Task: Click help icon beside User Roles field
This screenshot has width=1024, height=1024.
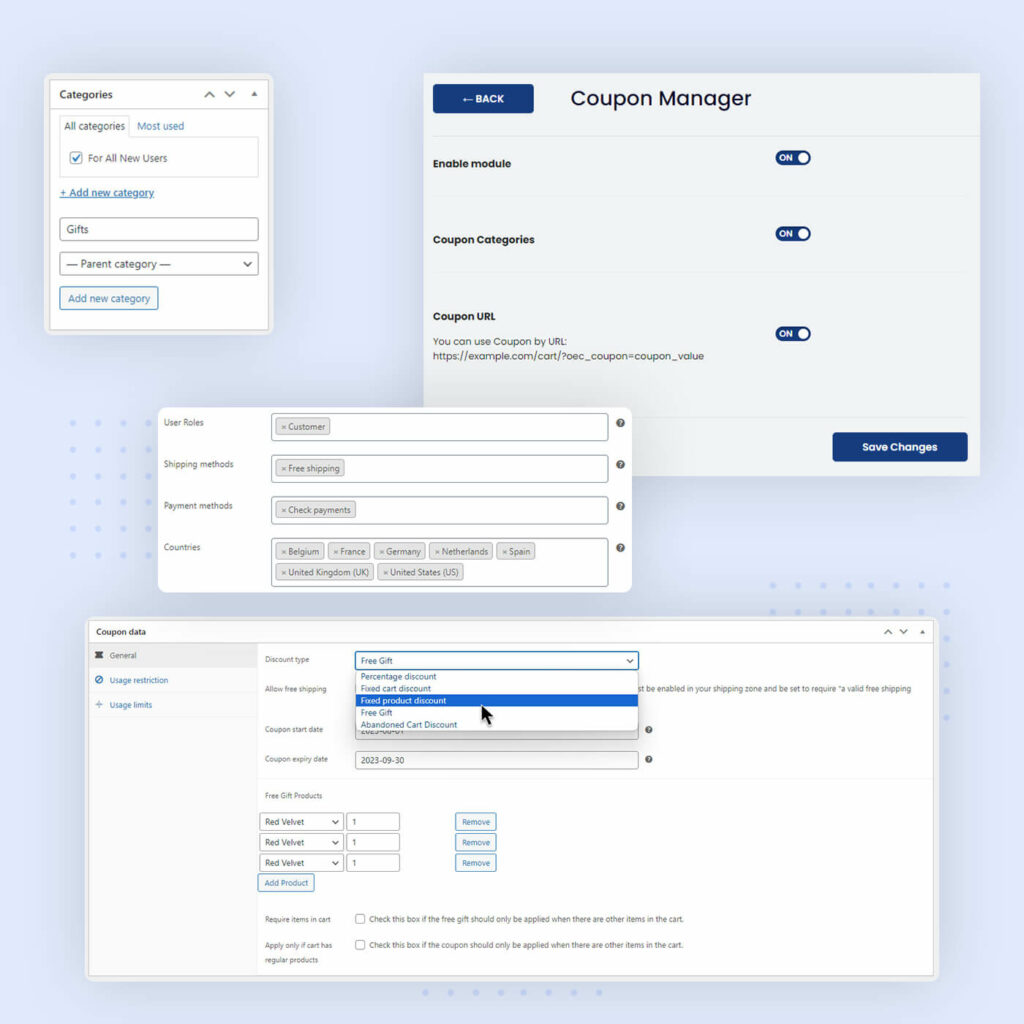Action: click(x=620, y=423)
